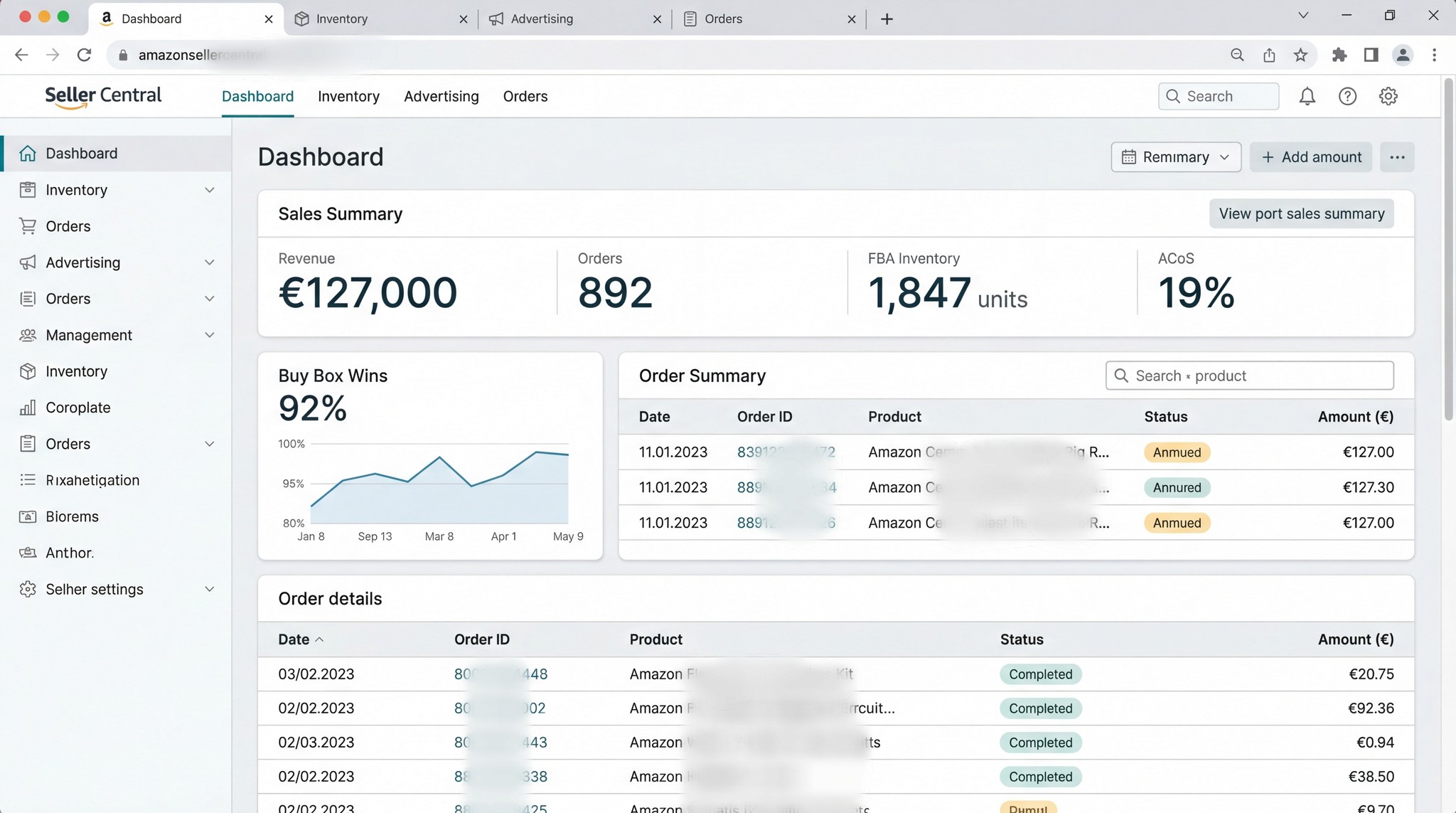
Task: Expand the Selher settings chevron
Action: [x=209, y=589]
